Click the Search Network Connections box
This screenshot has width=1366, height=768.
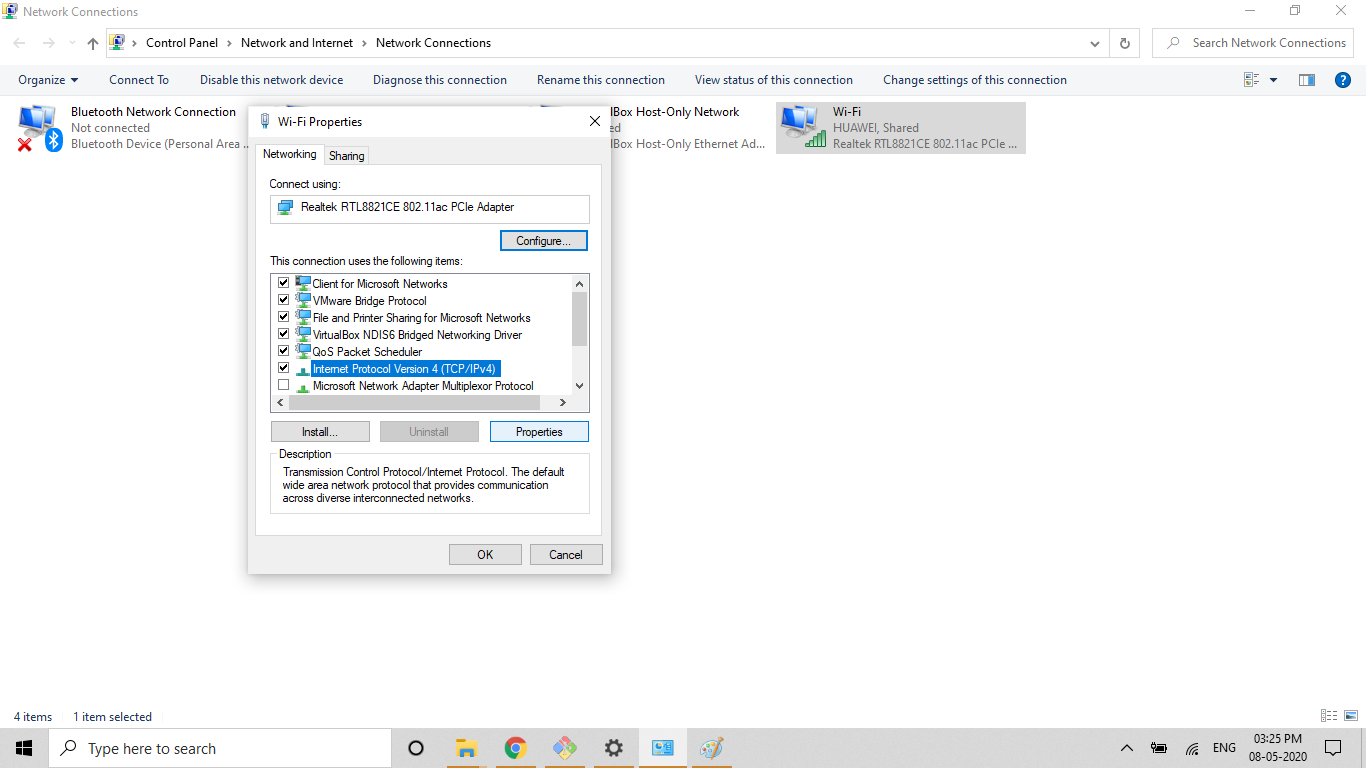pos(1253,43)
